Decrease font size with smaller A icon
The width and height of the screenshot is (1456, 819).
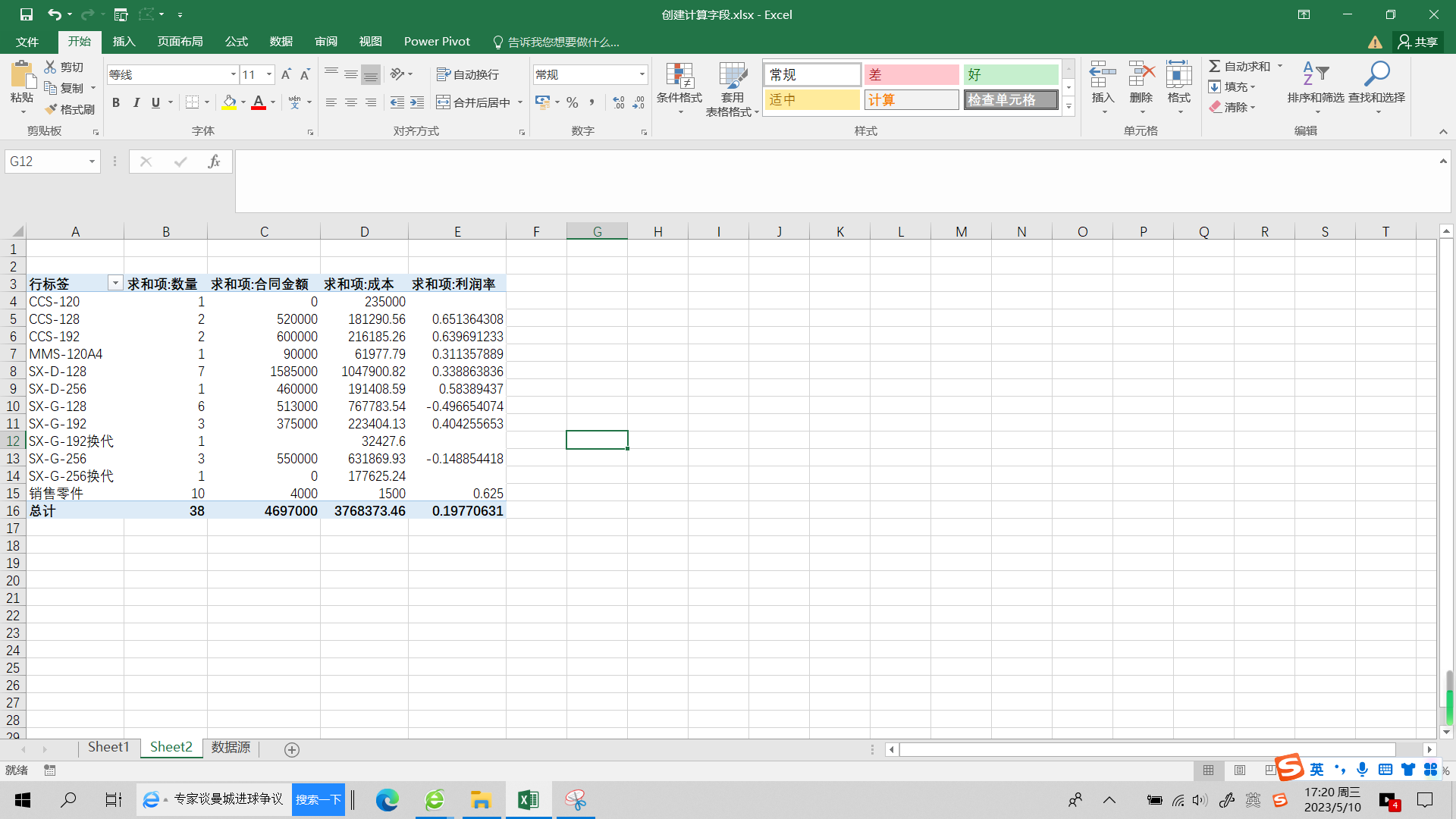(x=305, y=74)
